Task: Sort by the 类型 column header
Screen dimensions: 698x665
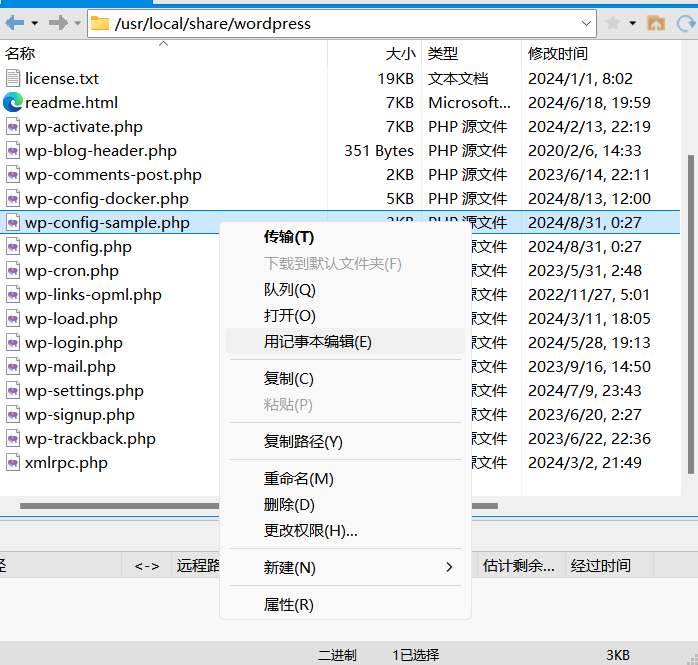Action: pos(471,53)
